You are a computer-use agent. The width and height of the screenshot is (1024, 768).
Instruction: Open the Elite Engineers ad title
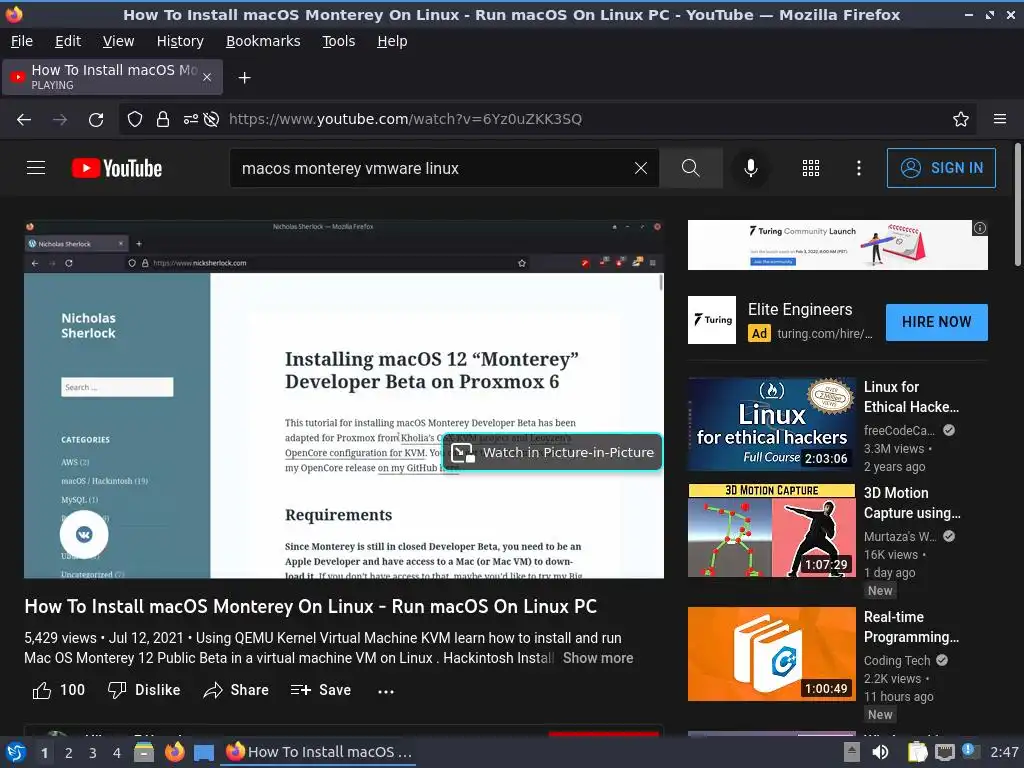click(800, 310)
